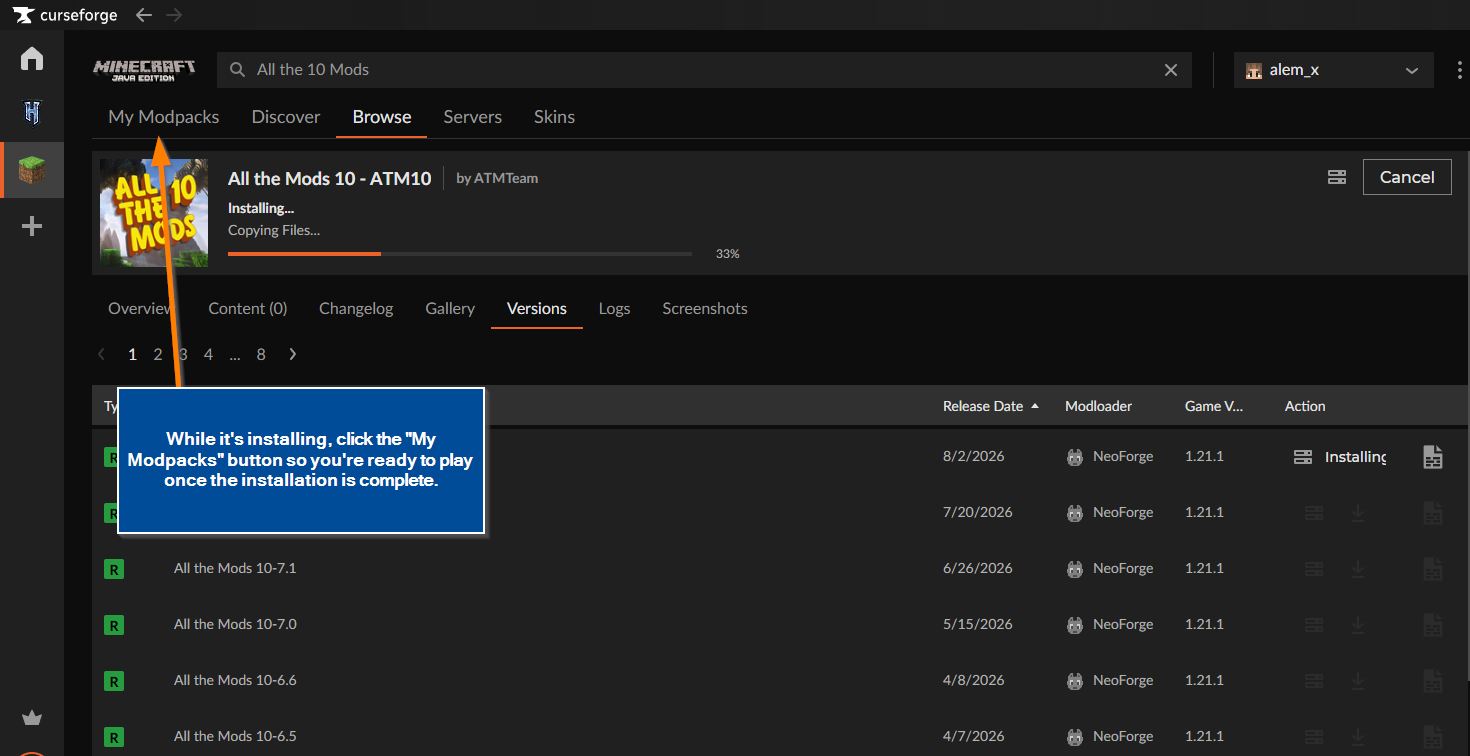Click the server pack icon in 7/20/2026 row
The image size is (1470, 756).
tap(1314, 513)
